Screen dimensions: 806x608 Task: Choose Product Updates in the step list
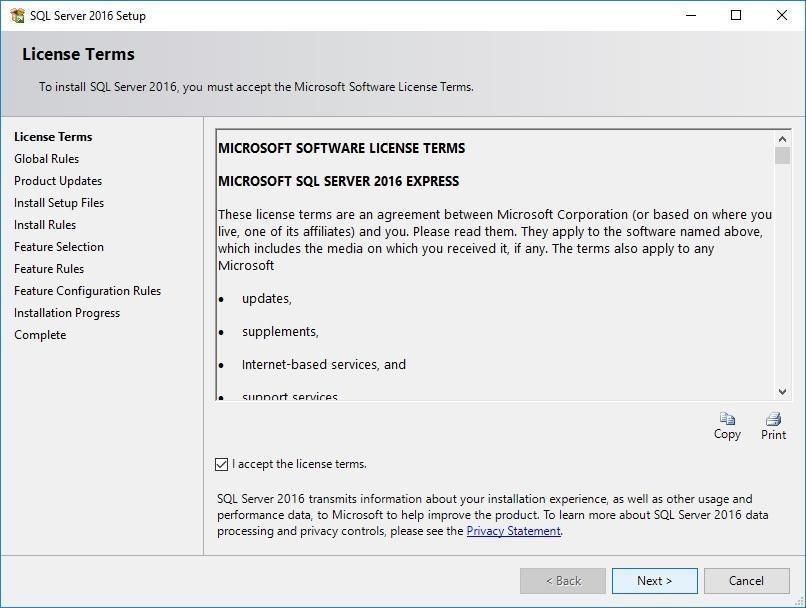tap(58, 181)
